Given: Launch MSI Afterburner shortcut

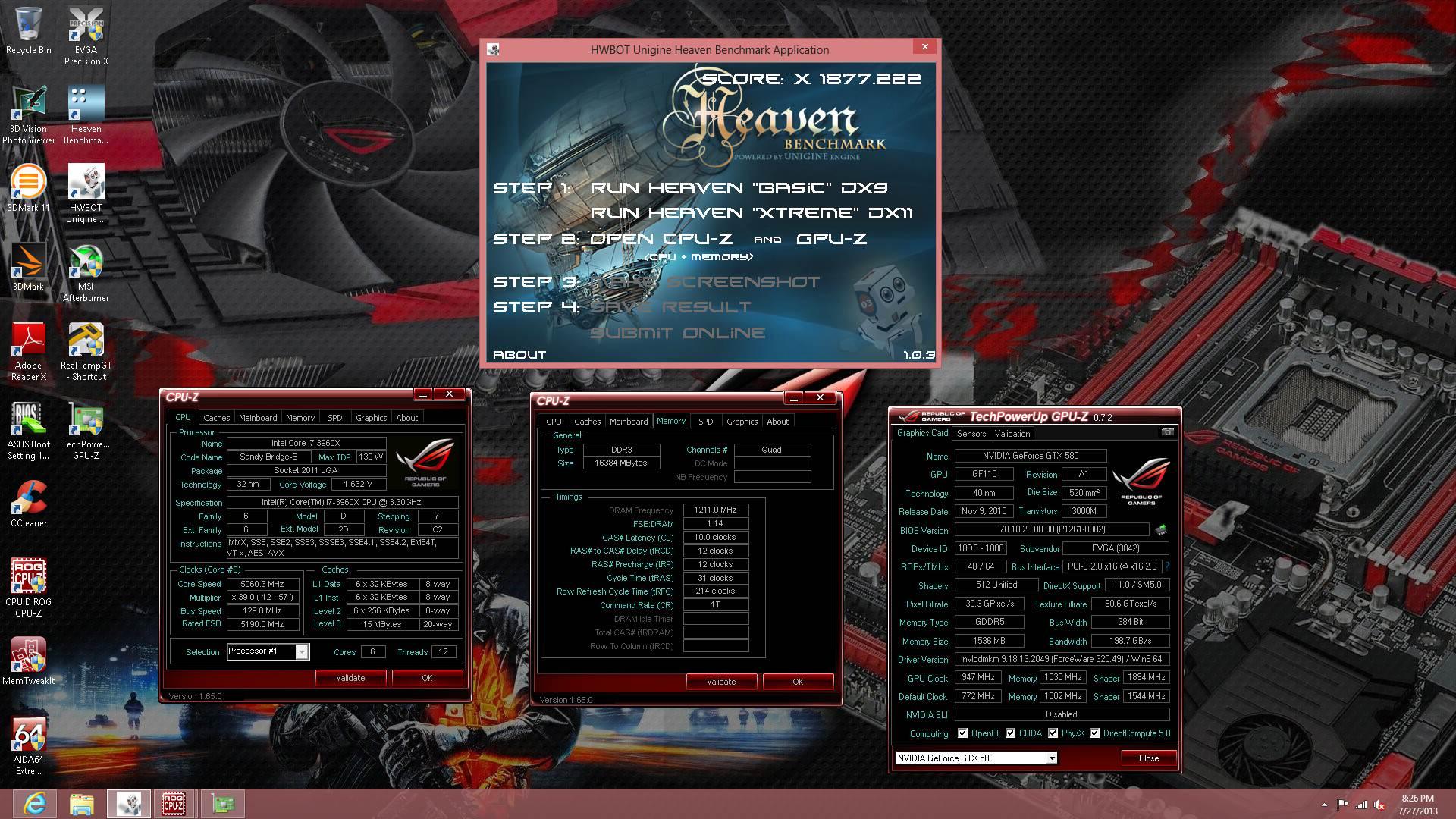Looking at the screenshot, I should click(x=86, y=273).
